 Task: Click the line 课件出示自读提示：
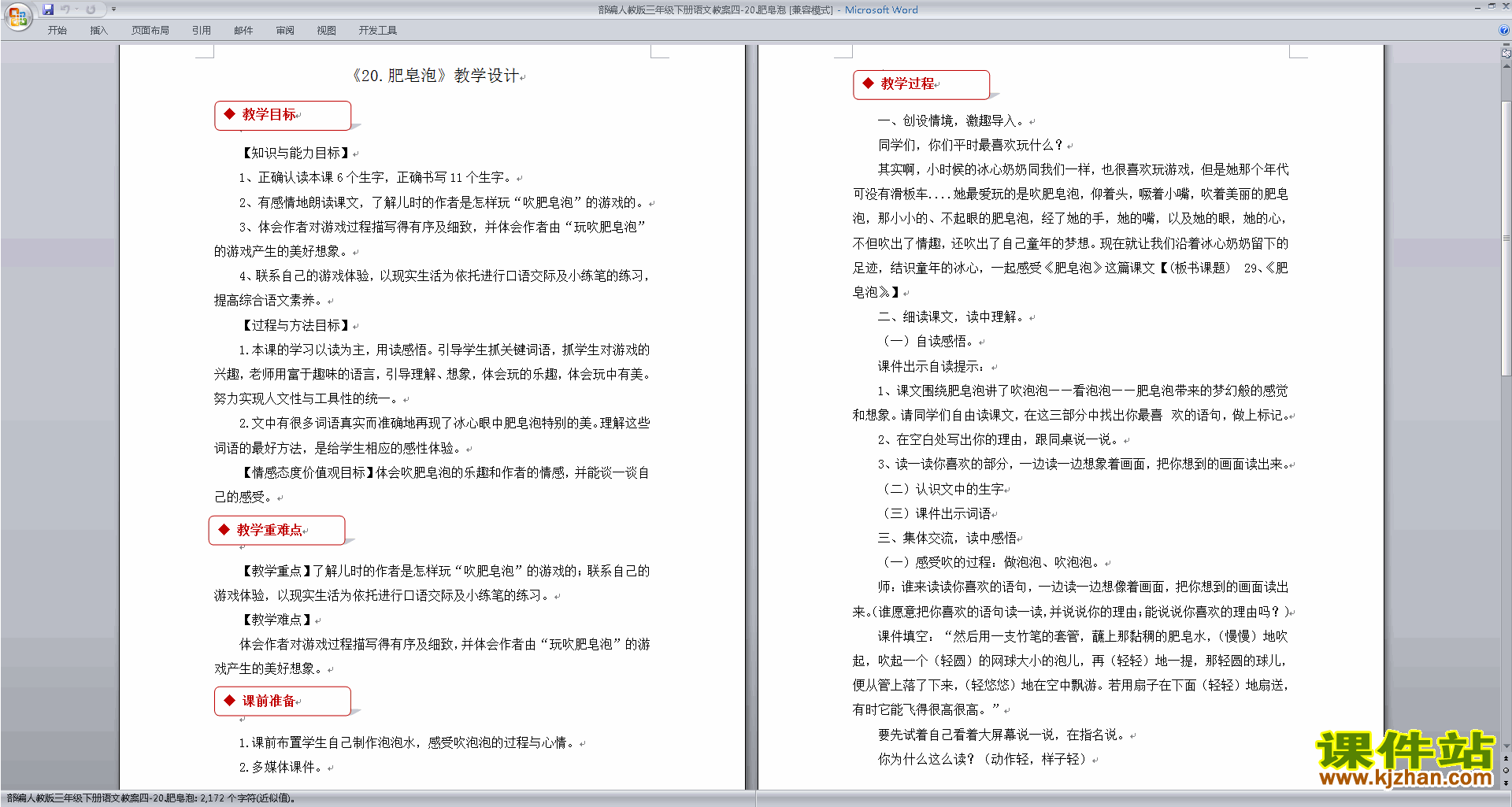(937, 366)
